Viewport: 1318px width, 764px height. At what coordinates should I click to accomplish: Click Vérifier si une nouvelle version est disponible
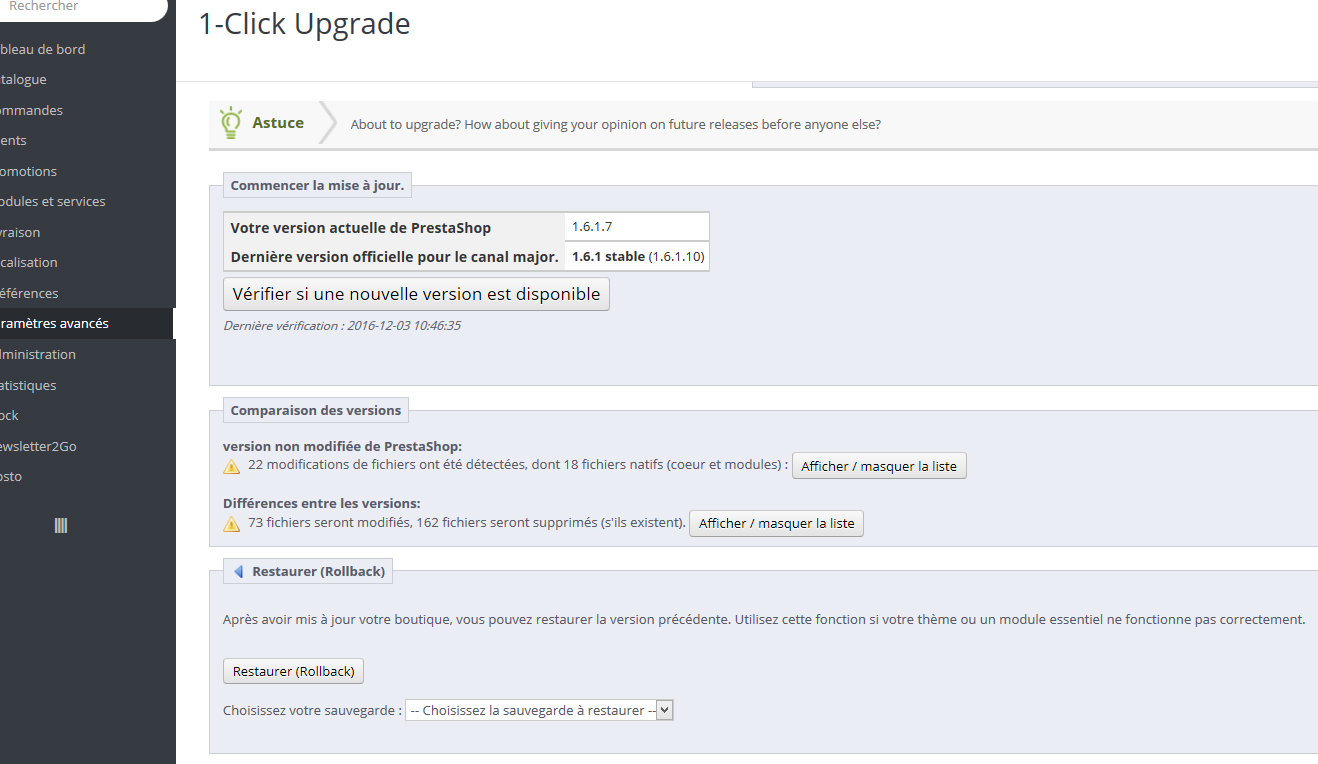(416, 294)
